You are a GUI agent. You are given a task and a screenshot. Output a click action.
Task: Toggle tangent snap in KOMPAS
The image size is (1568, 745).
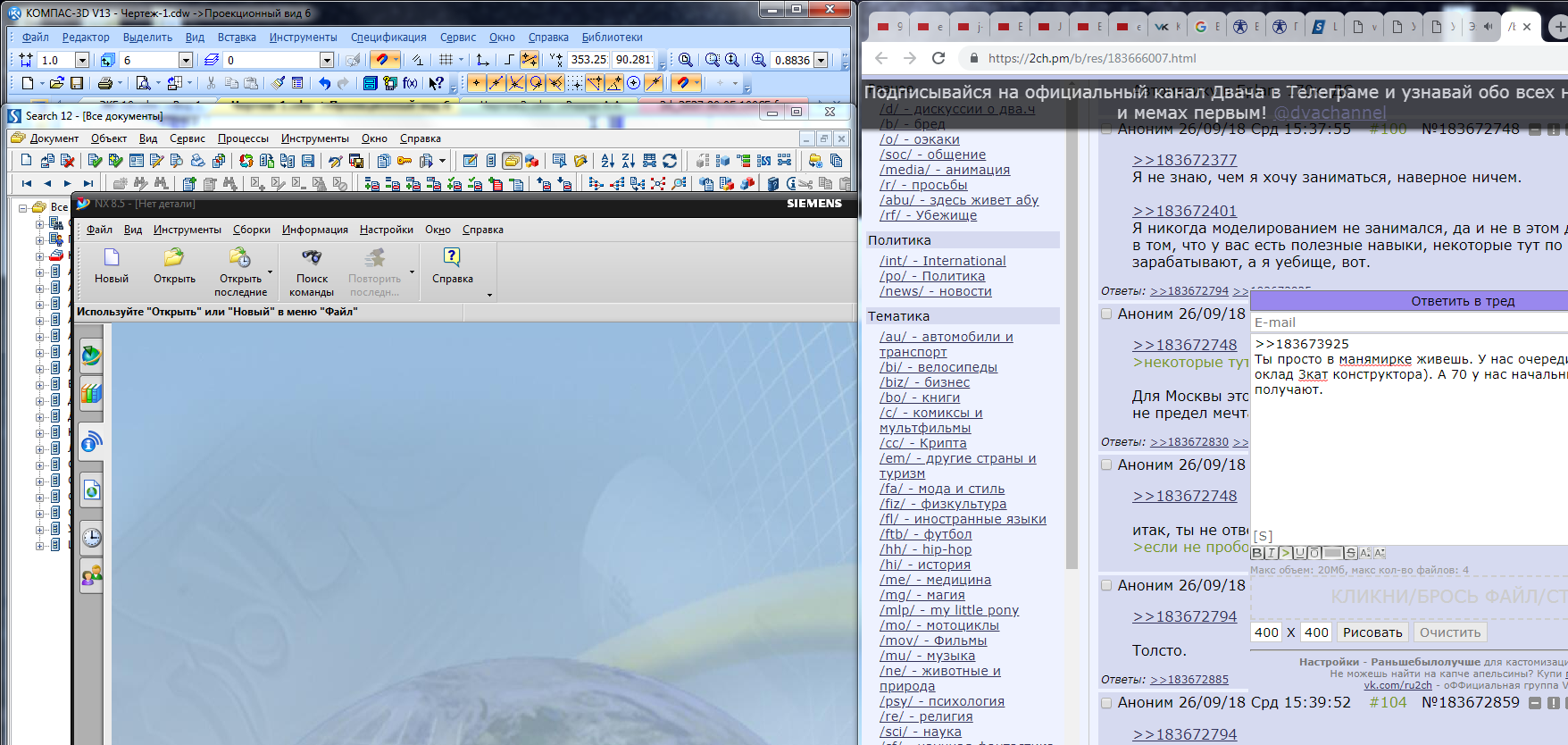535,83
